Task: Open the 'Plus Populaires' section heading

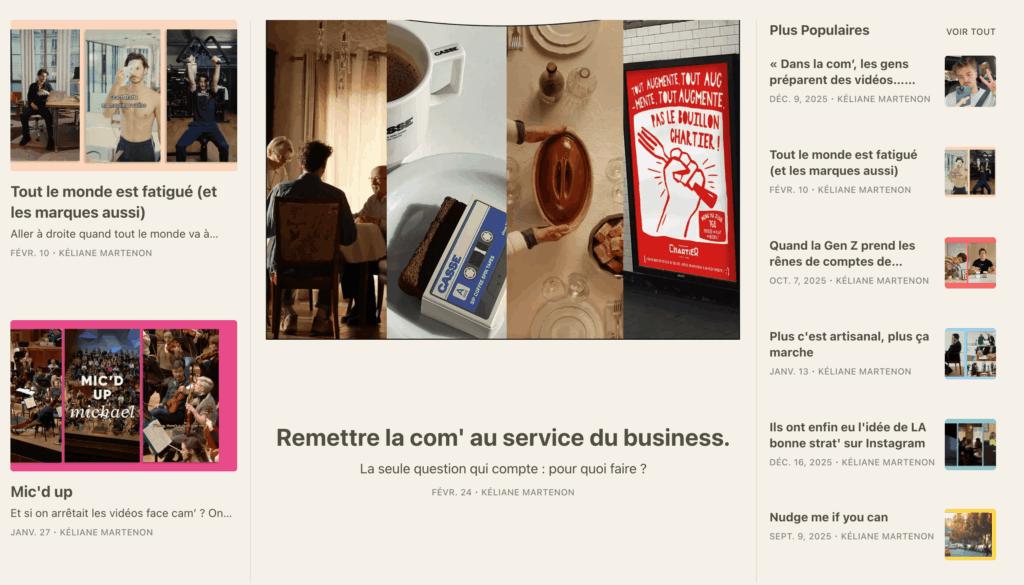Action: tap(819, 30)
